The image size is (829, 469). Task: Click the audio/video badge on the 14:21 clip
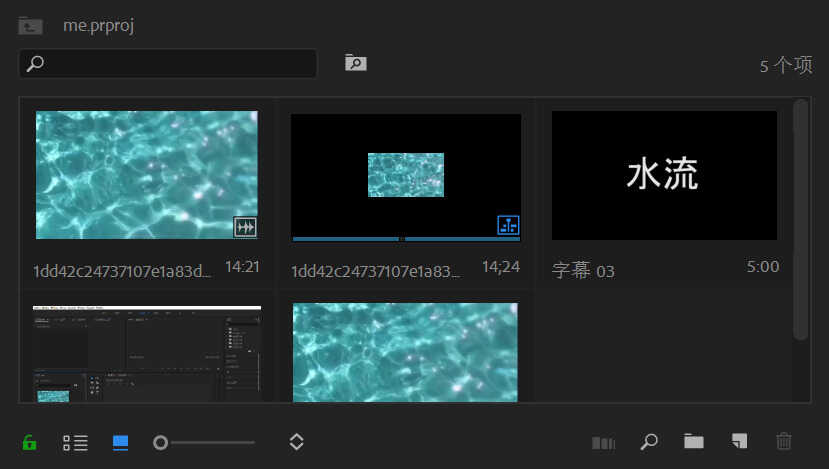pyautogui.click(x=245, y=227)
